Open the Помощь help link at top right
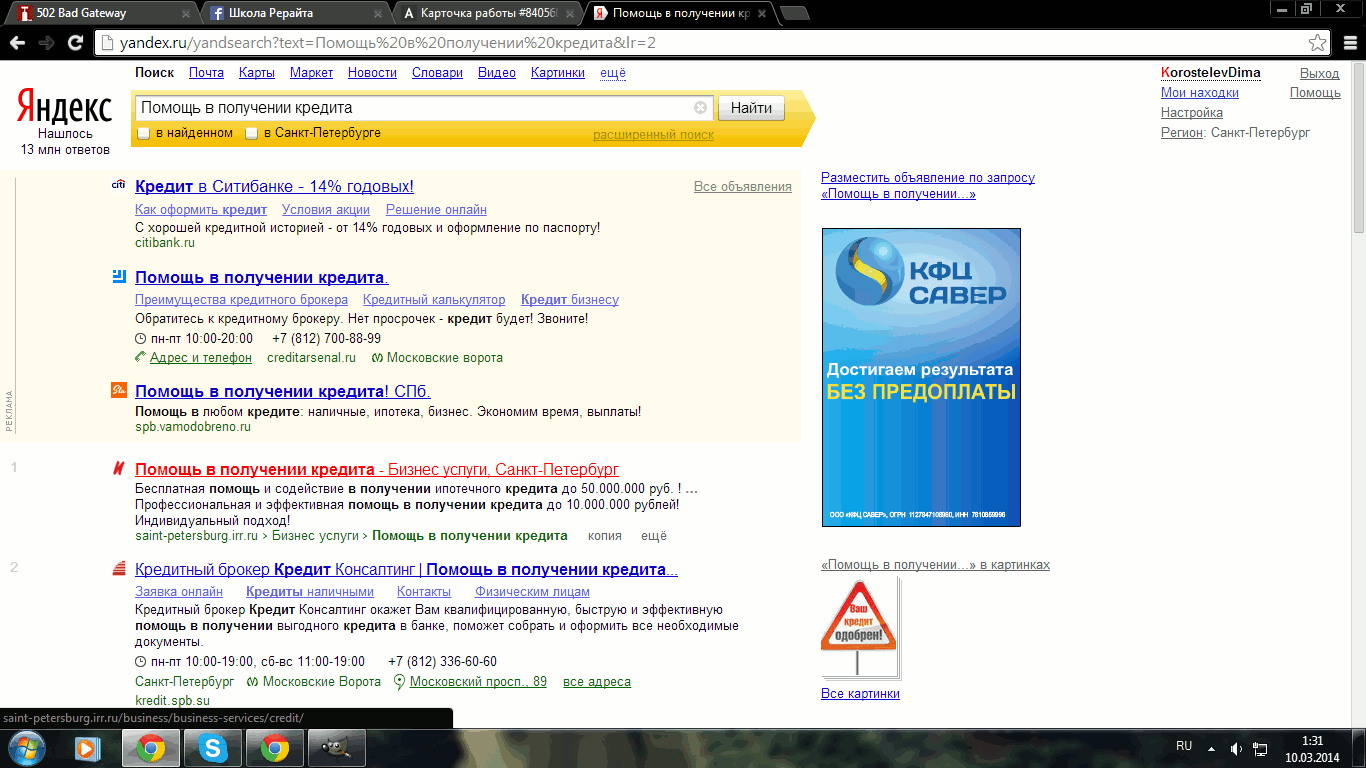The height and width of the screenshot is (768, 1366). point(1315,93)
